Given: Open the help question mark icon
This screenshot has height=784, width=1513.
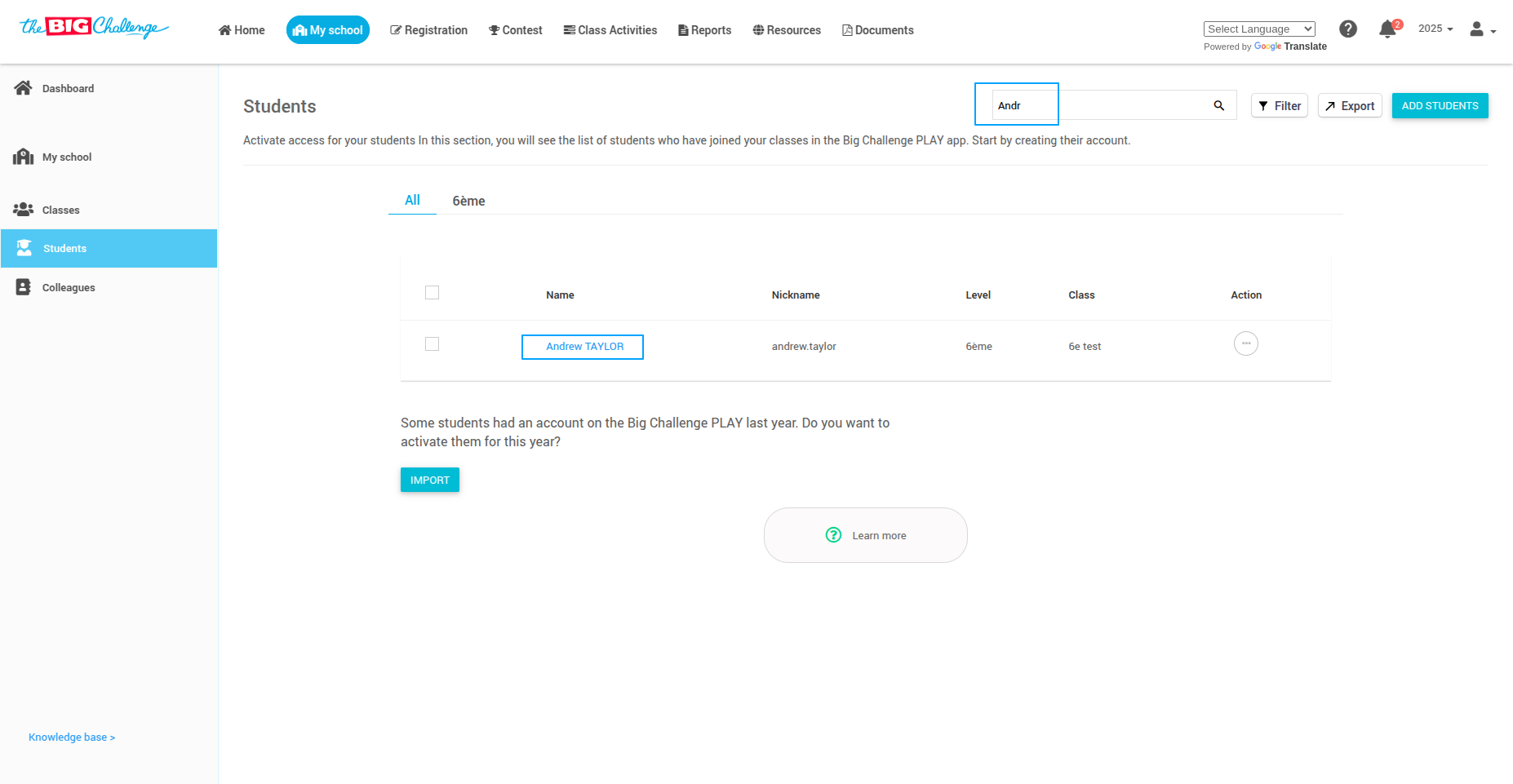Looking at the screenshot, I should pos(1348,29).
